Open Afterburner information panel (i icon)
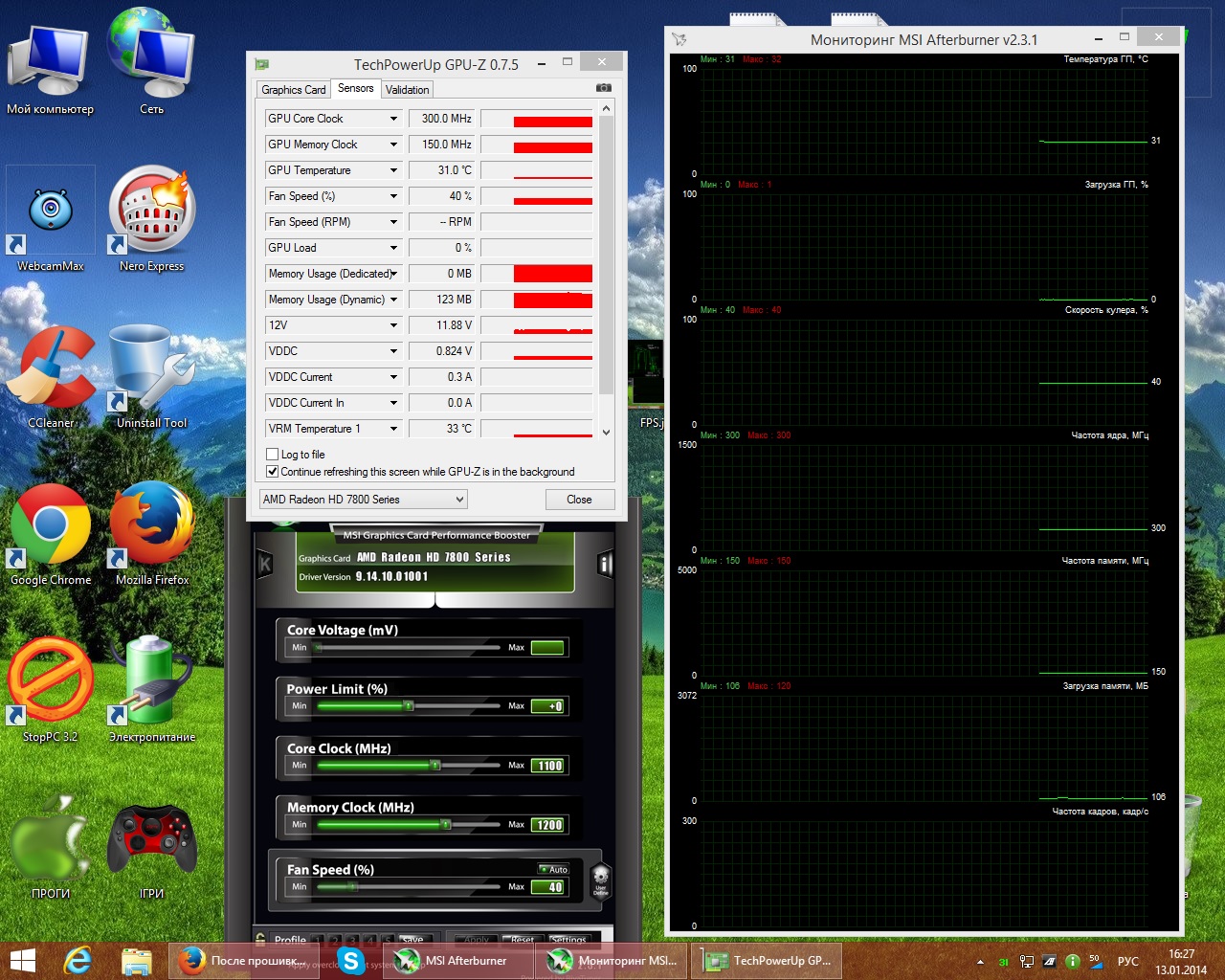 (605, 564)
